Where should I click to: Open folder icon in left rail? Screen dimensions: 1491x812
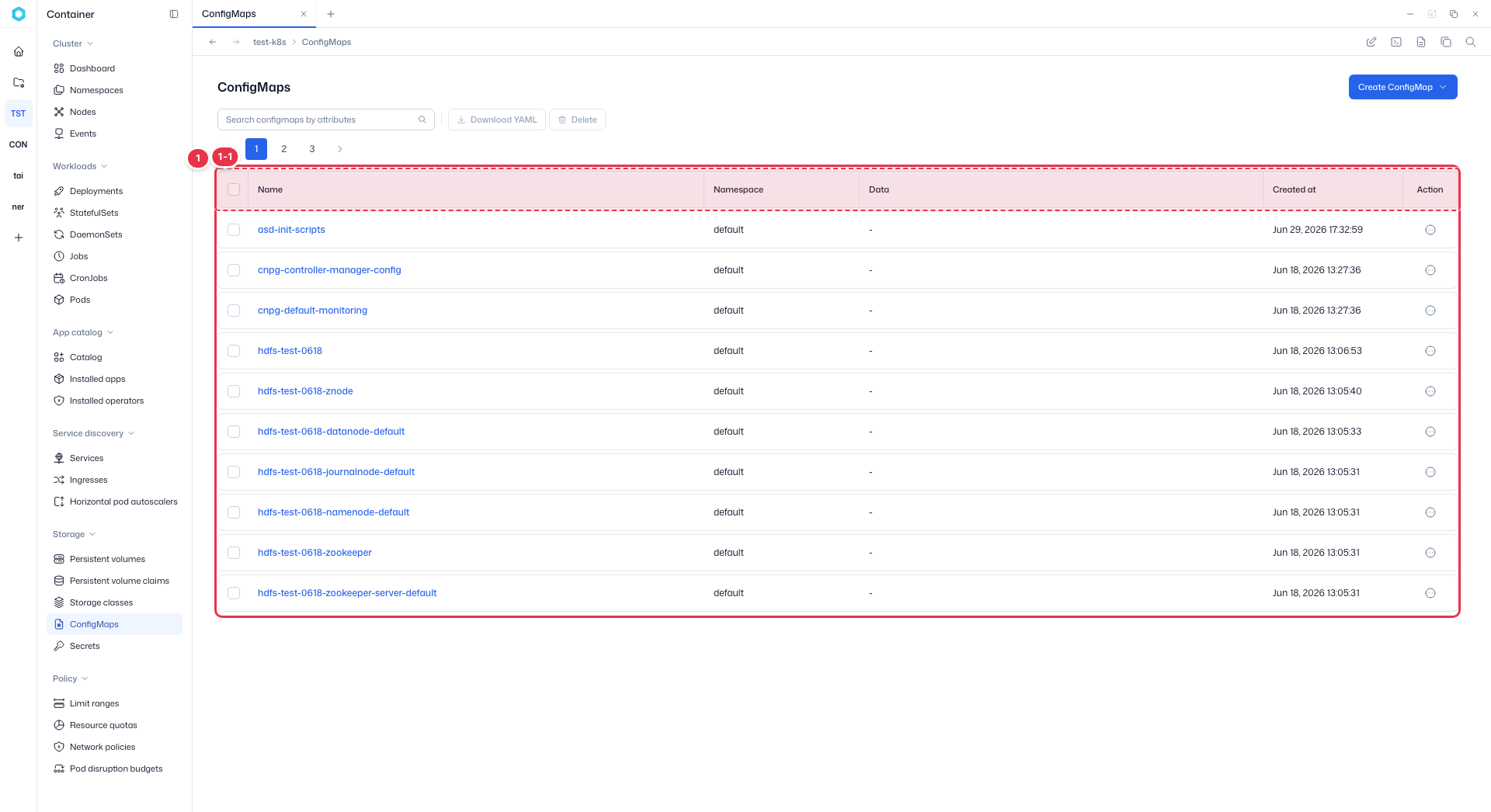pyautogui.click(x=19, y=82)
